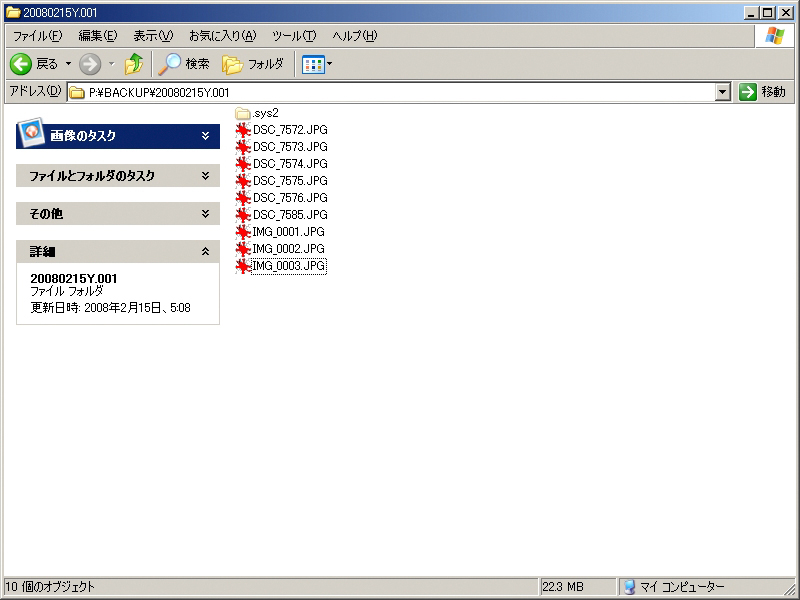This screenshot has height=600, width=800.
Task: Minimize the 20080215Y.001 window
Action: coord(751,13)
